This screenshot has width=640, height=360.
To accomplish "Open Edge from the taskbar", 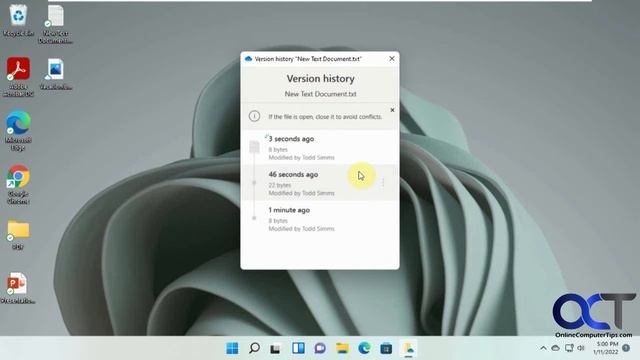I will pos(364,348).
